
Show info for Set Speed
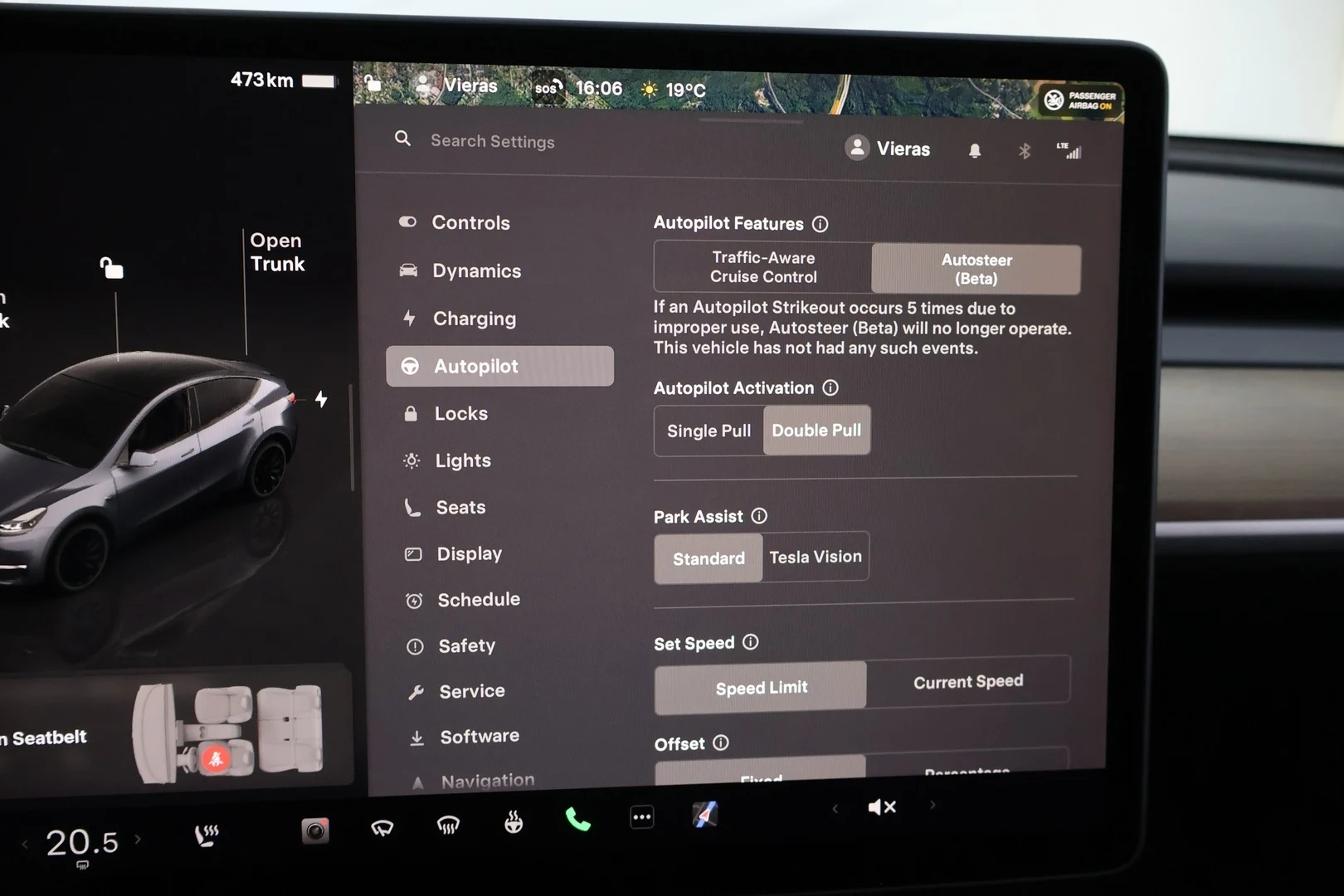(751, 642)
